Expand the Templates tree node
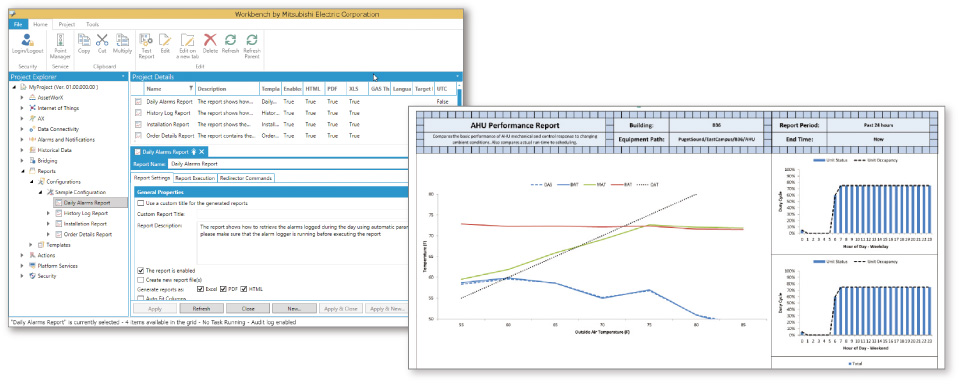960x384 pixels. click(x=32, y=244)
